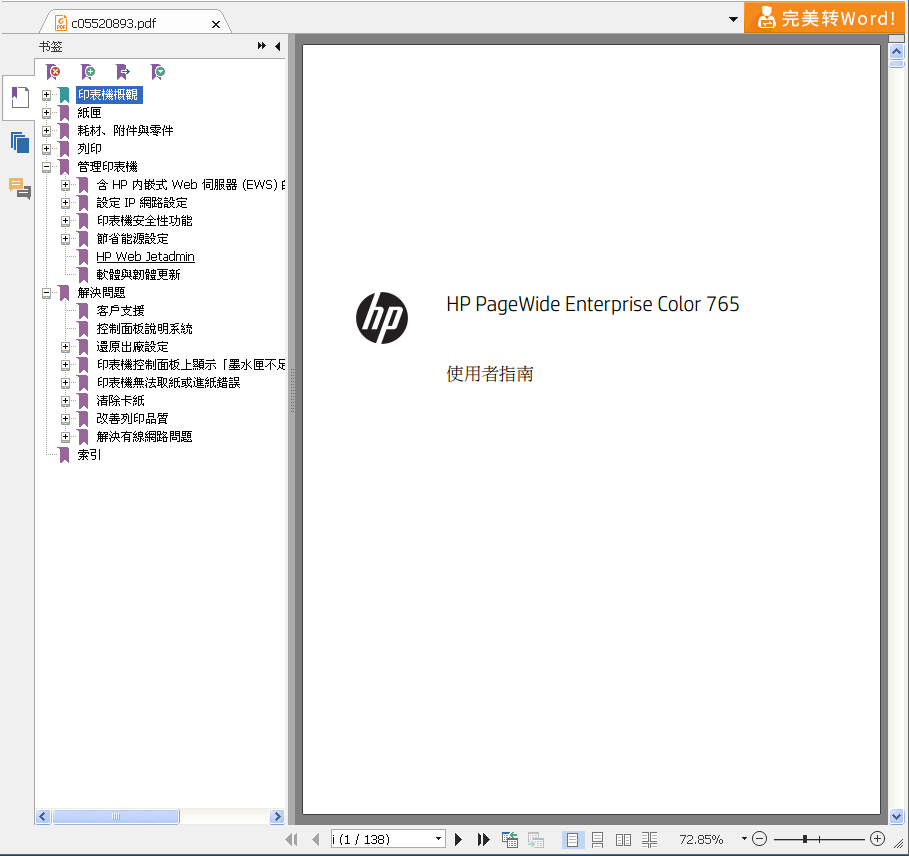909x856 pixels.
Task: Open the 印表機無法取紙或進紙錯誤 bookmark
Action: pos(168,383)
